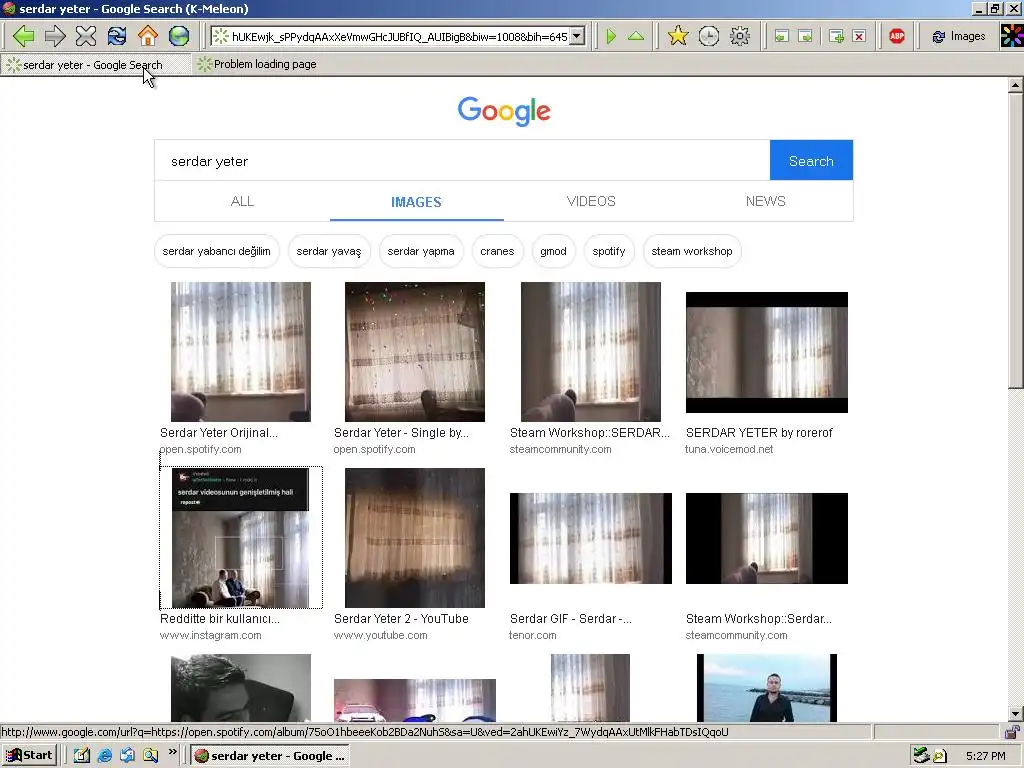Open the Windows Start menu
Image resolution: width=1024 pixels, height=768 pixels.
click(x=29, y=756)
